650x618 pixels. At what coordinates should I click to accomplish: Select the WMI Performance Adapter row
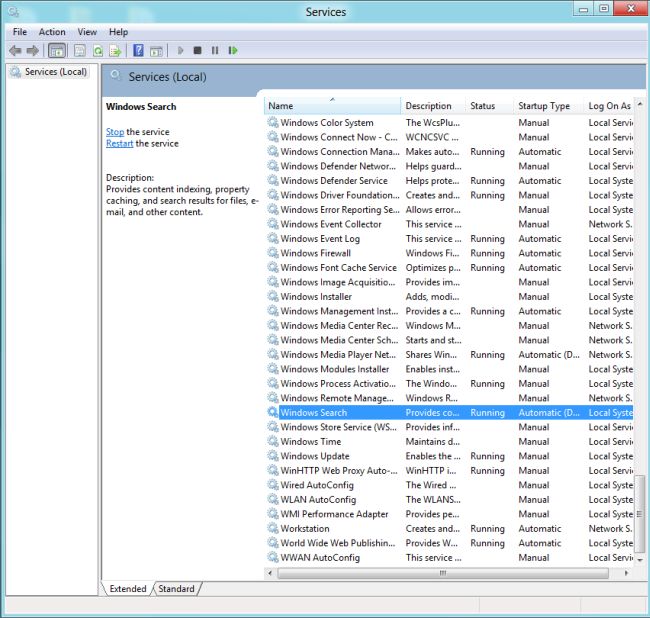[450, 514]
